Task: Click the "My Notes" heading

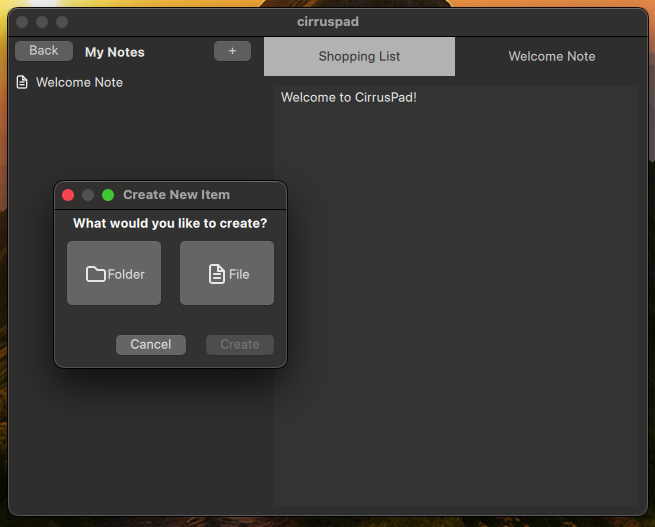Action: pyautogui.click(x=115, y=52)
